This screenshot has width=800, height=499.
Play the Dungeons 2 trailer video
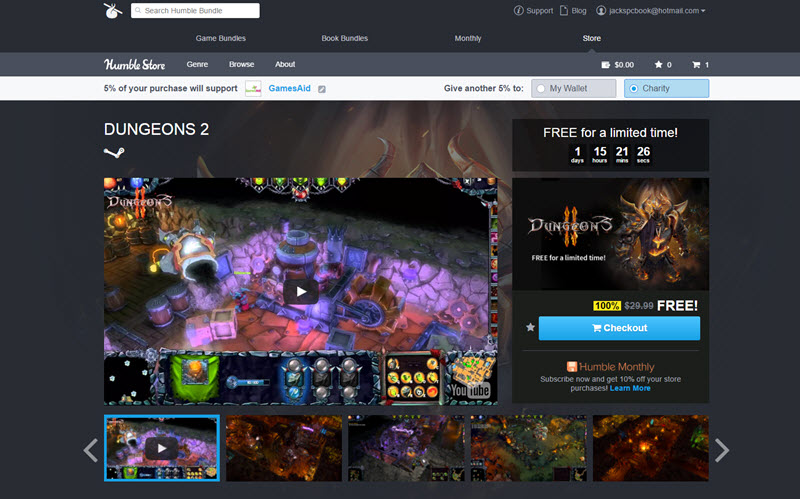pyautogui.click(x=301, y=291)
